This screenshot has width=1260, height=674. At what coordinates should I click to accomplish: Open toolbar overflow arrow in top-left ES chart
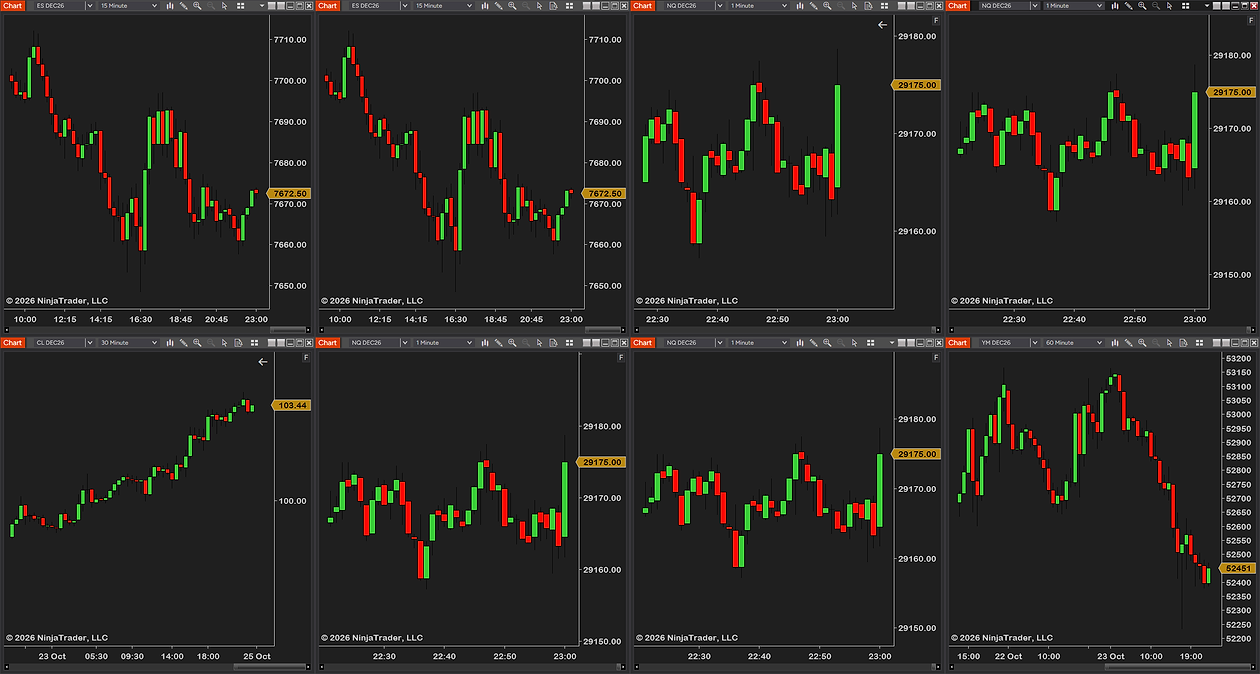262,6
